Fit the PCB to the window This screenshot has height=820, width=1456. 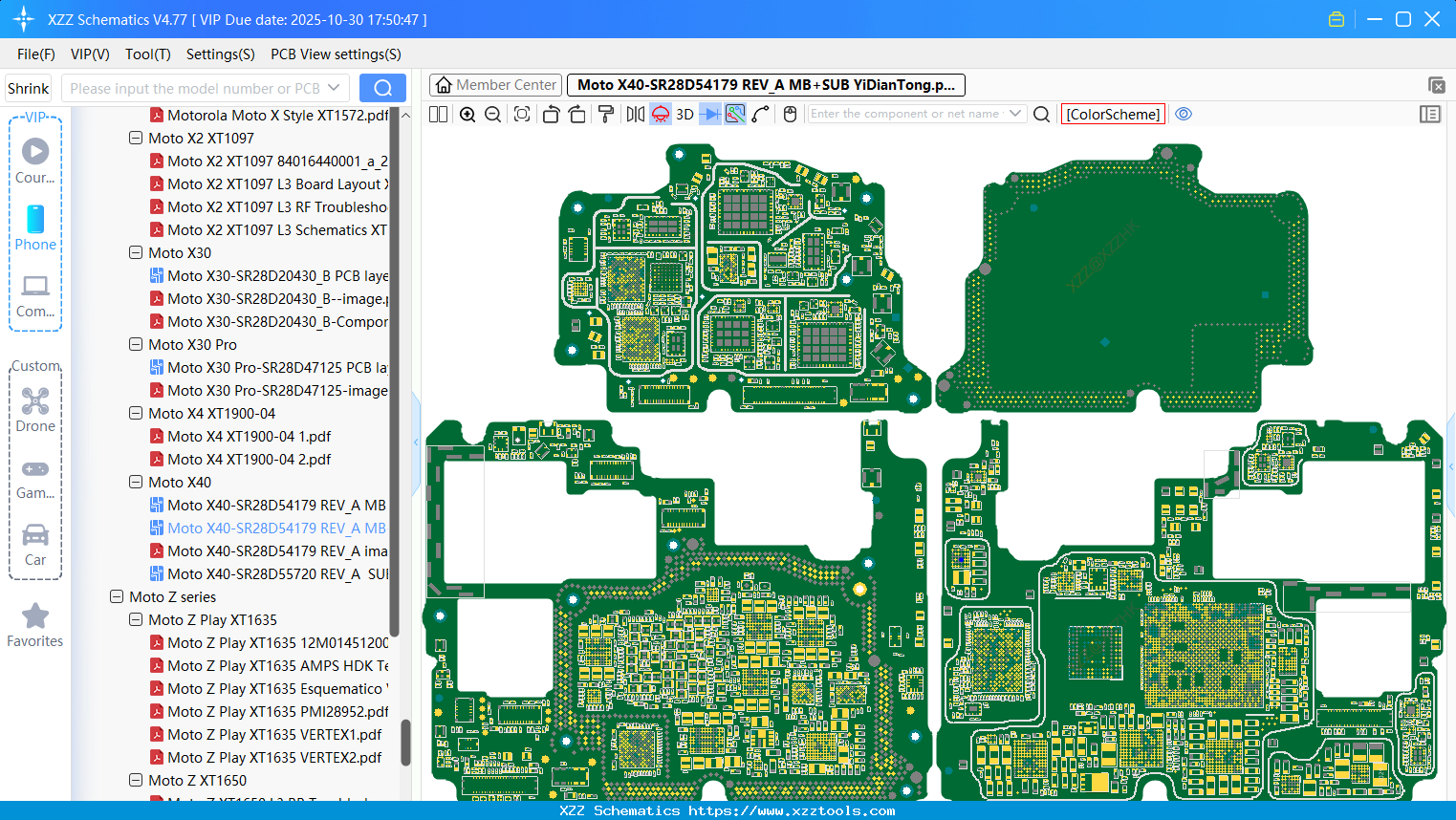pos(522,114)
